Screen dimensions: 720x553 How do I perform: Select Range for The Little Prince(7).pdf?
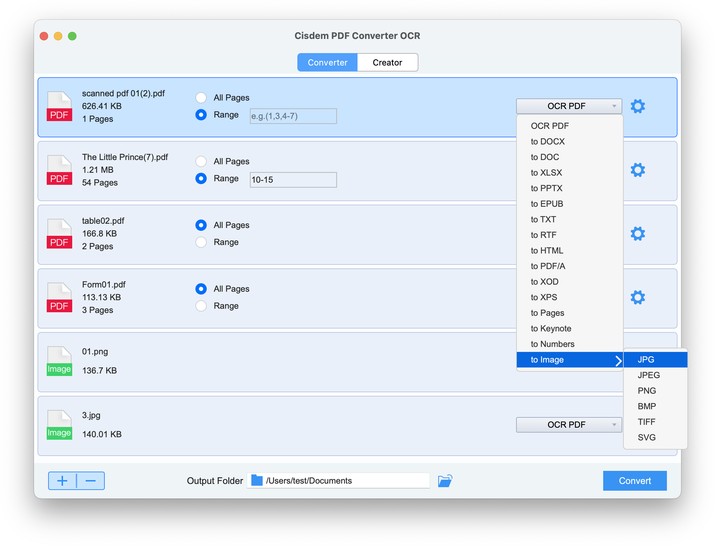pyautogui.click(x=202, y=180)
